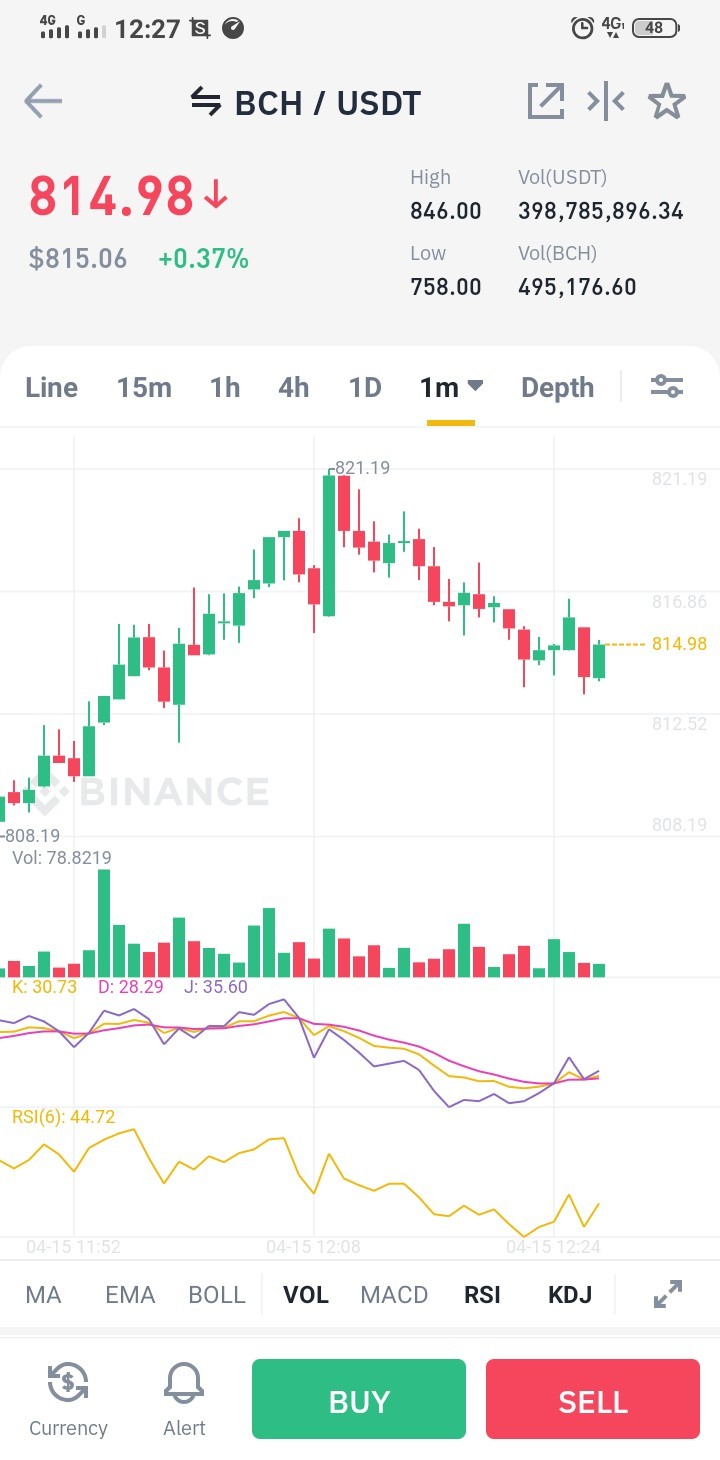
Task: Tap the red SELL button
Action: (x=593, y=1399)
